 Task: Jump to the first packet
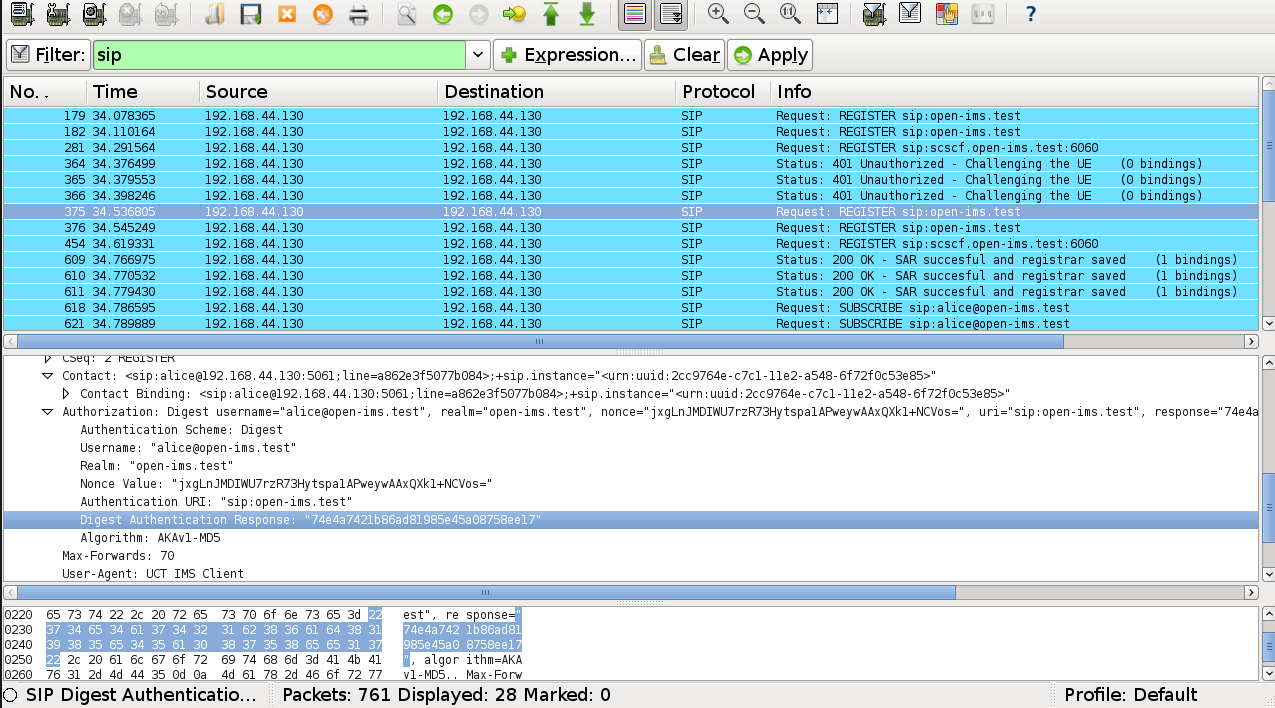tap(550, 14)
